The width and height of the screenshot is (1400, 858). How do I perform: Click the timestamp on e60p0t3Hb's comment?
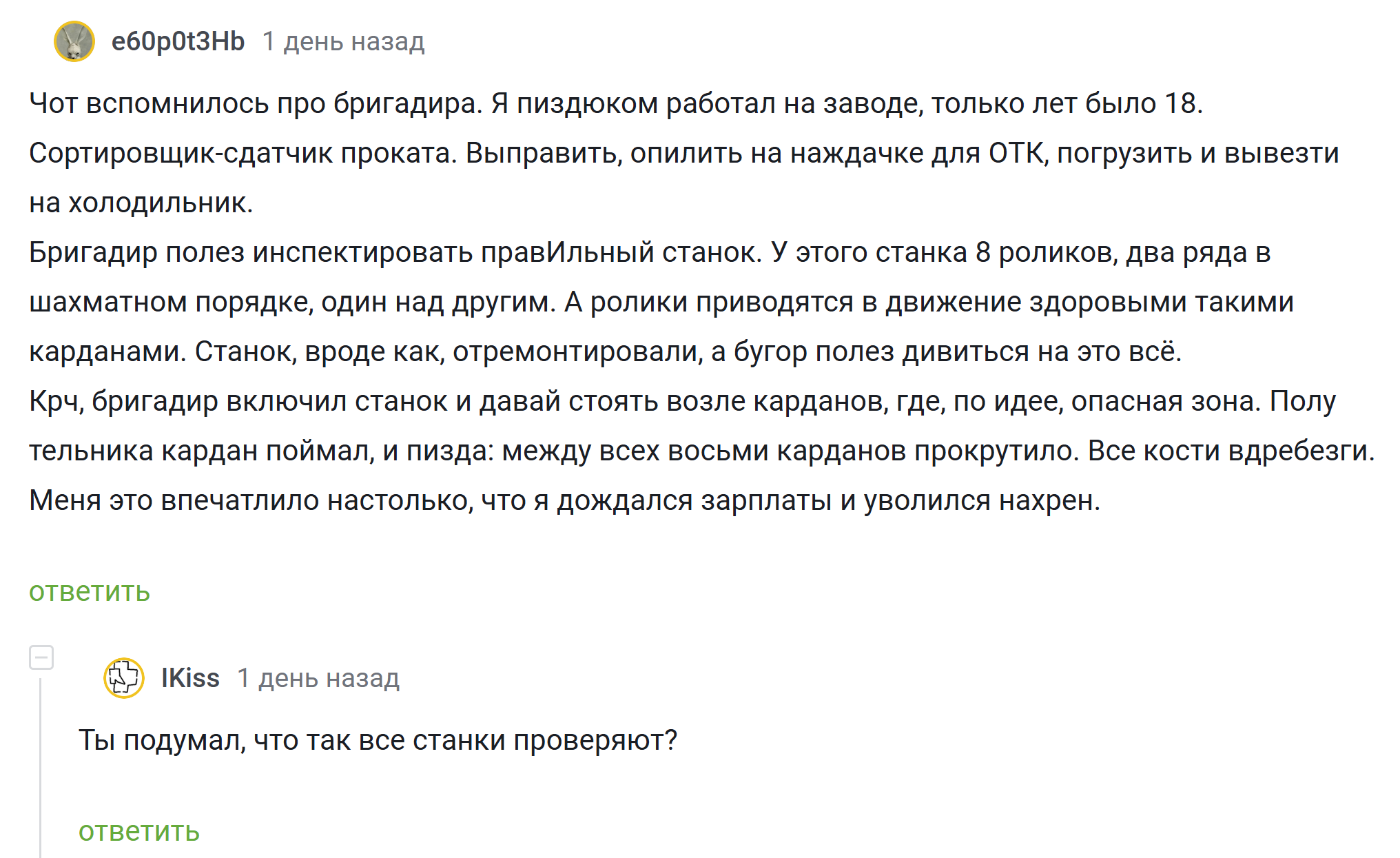[343, 42]
